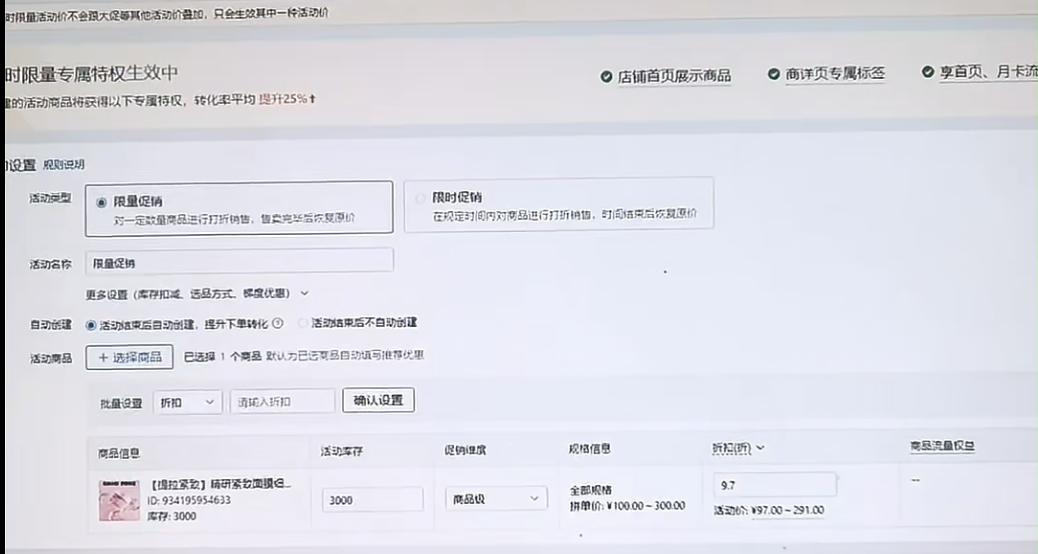Click the help icon beside 提升下单转化
Viewport: 1038px width, 554px height.
278,324
